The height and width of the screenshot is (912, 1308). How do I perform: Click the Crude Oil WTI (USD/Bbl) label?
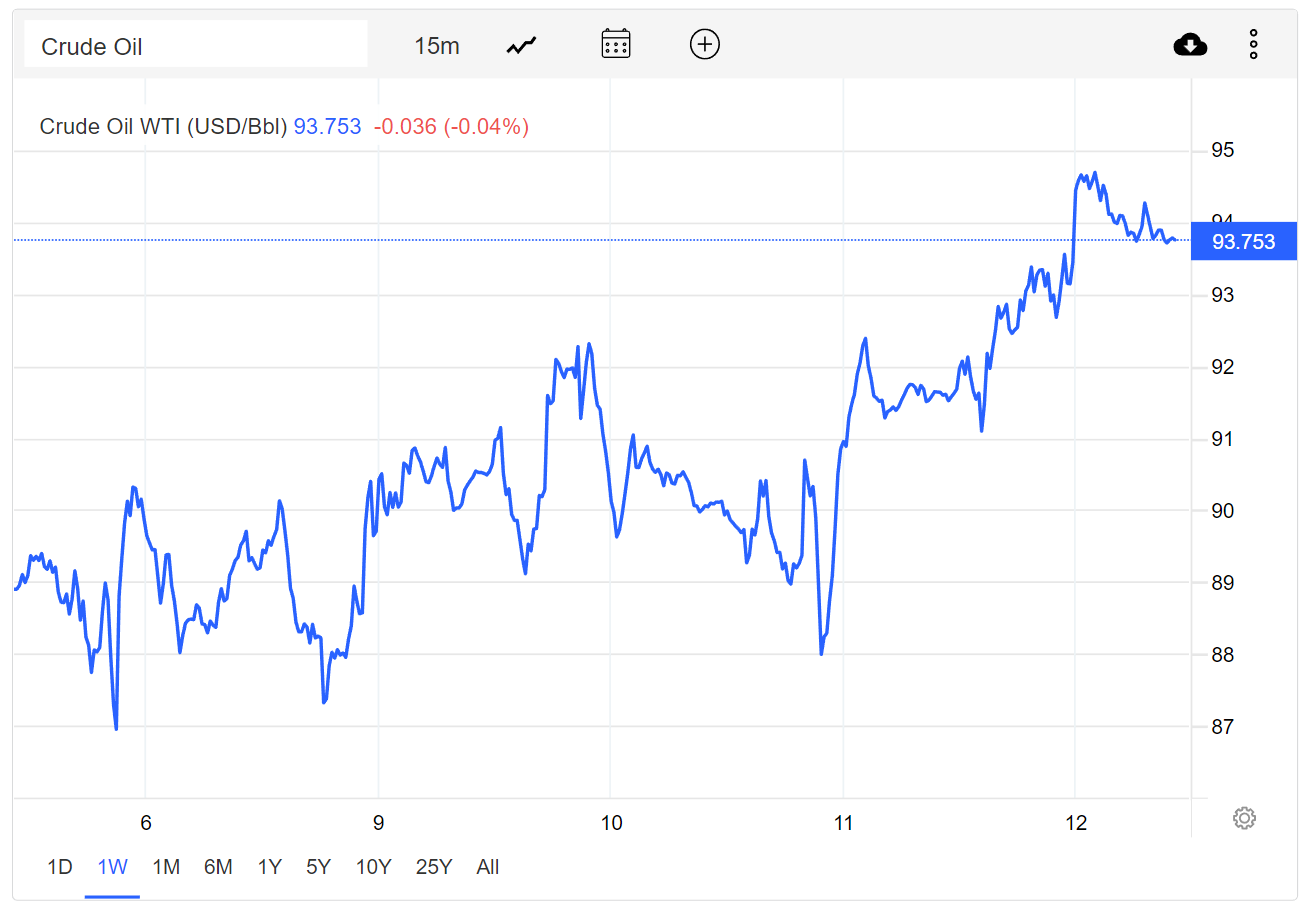pos(164,127)
